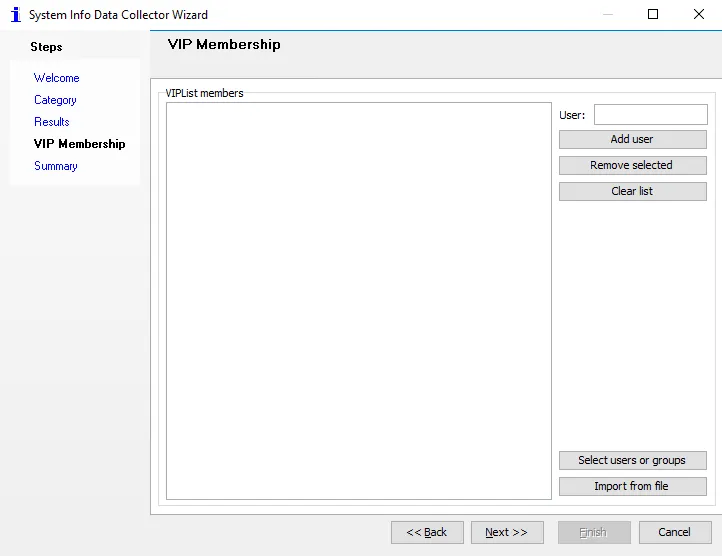Click the User input field
The image size is (722, 556).
[x=651, y=114]
